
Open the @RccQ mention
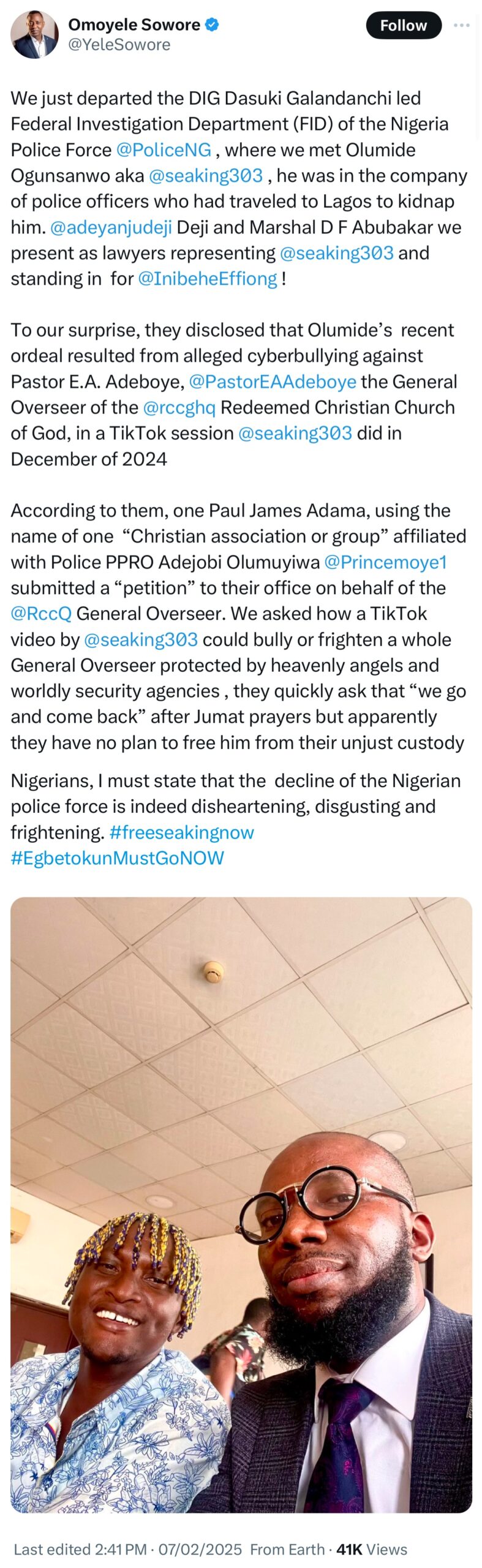pyautogui.click(x=41, y=614)
